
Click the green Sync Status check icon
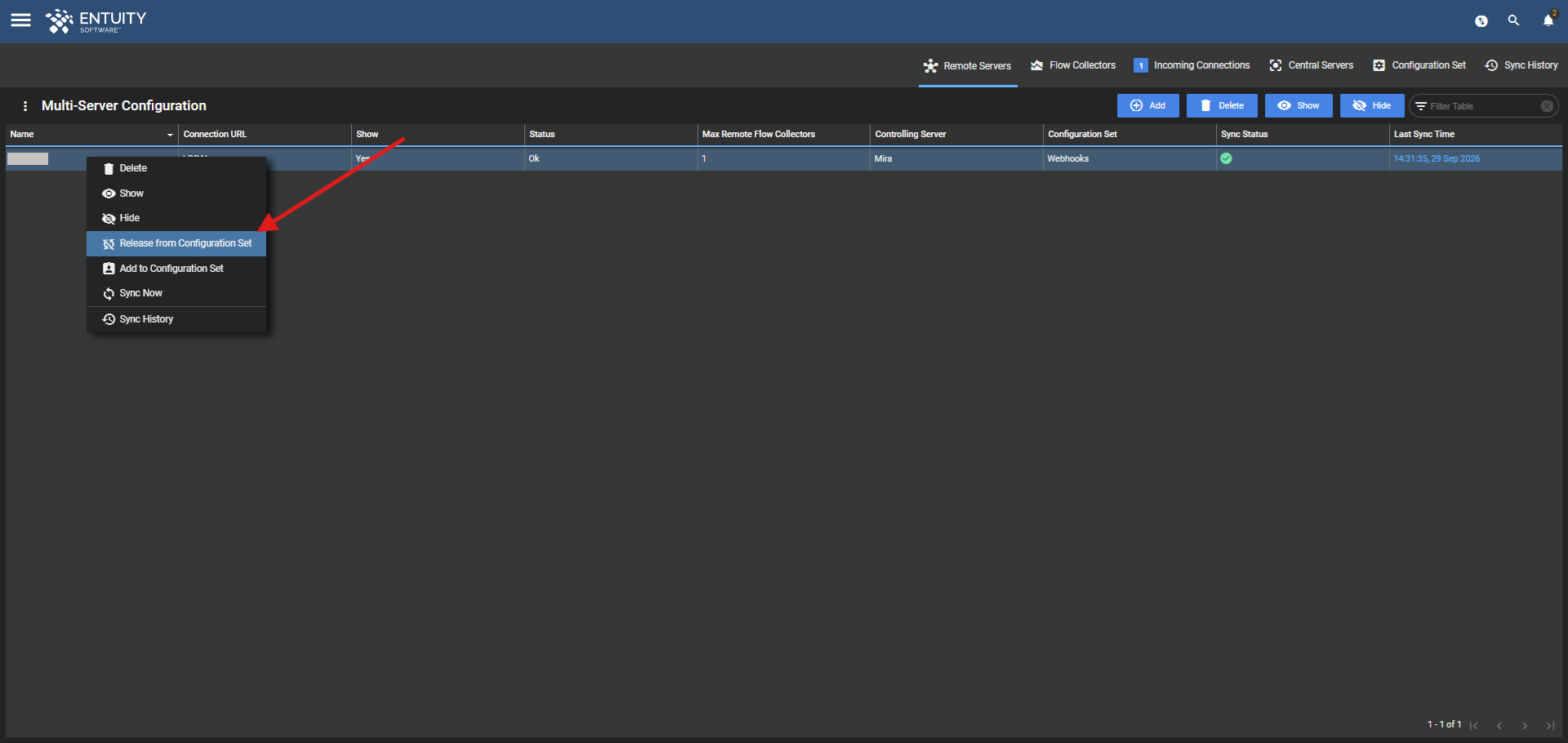point(1226,158)
